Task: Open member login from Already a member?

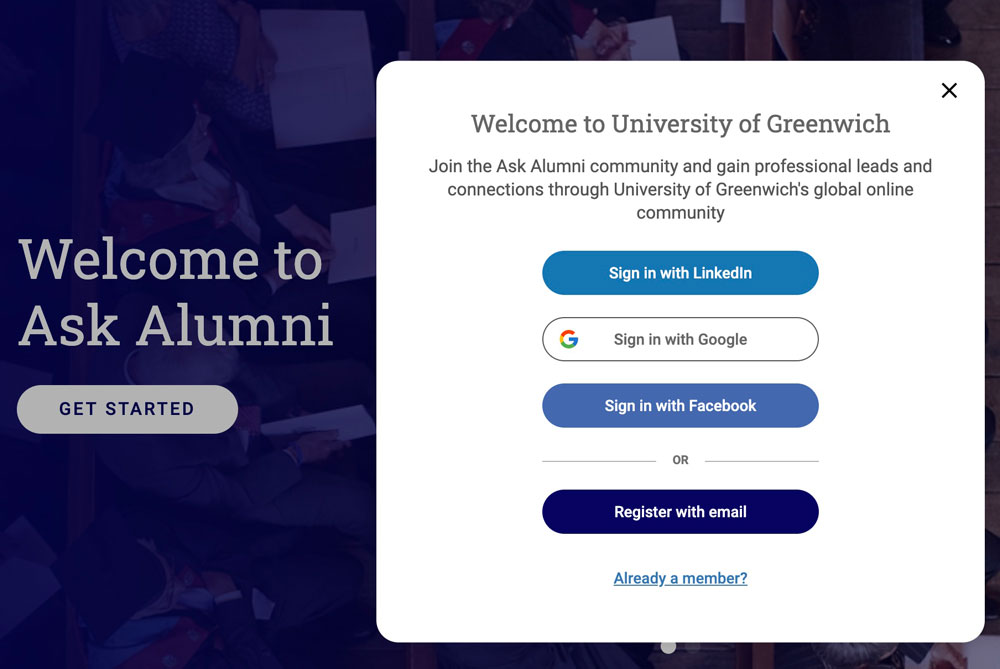Action: (680, 578)
